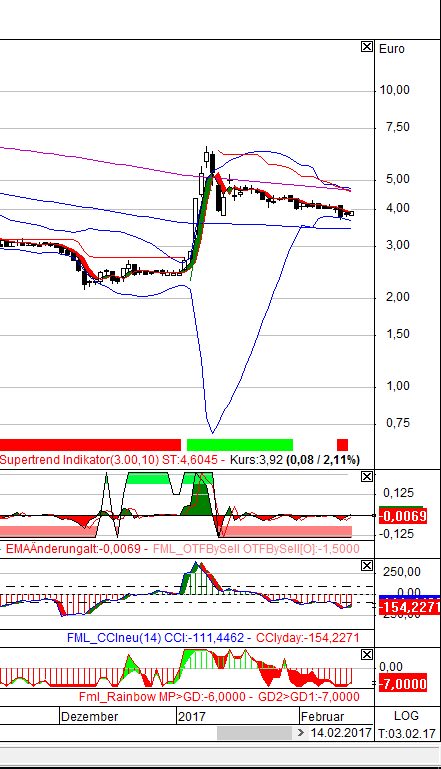Click the T:03.02.17 date label

[407, 734]
